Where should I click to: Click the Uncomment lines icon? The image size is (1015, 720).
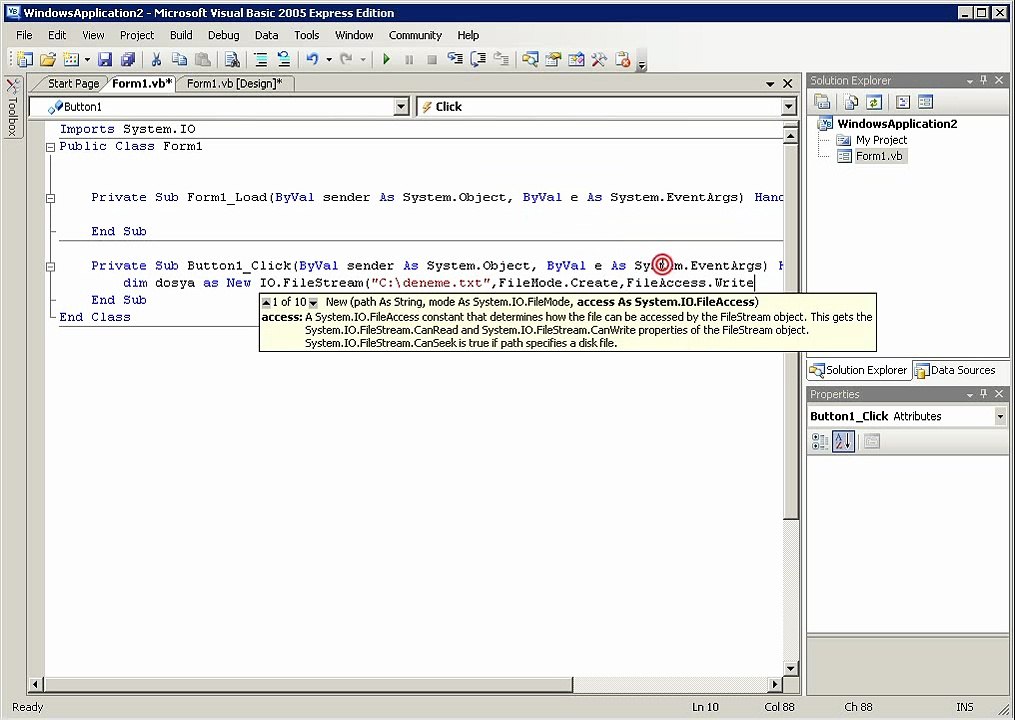tap(284, 60)
